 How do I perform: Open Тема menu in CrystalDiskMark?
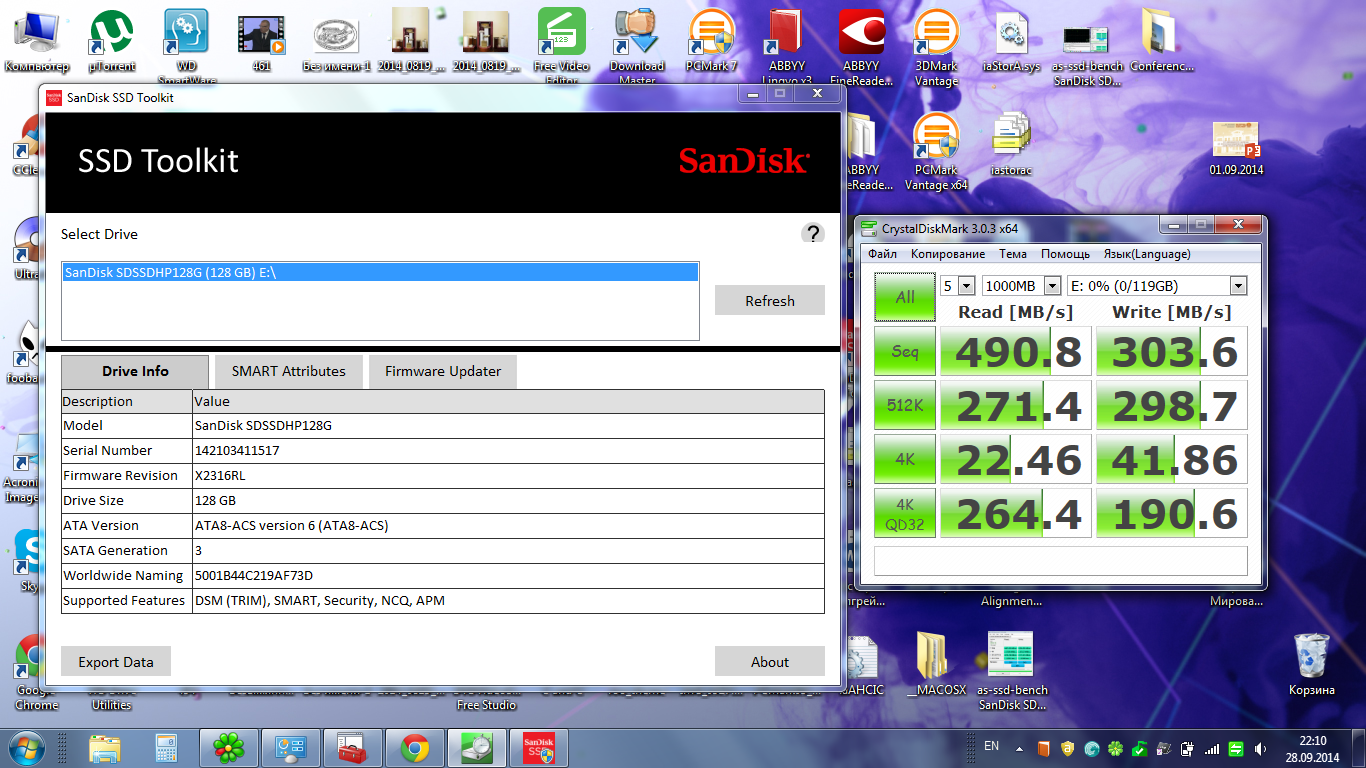[1013, 254]
